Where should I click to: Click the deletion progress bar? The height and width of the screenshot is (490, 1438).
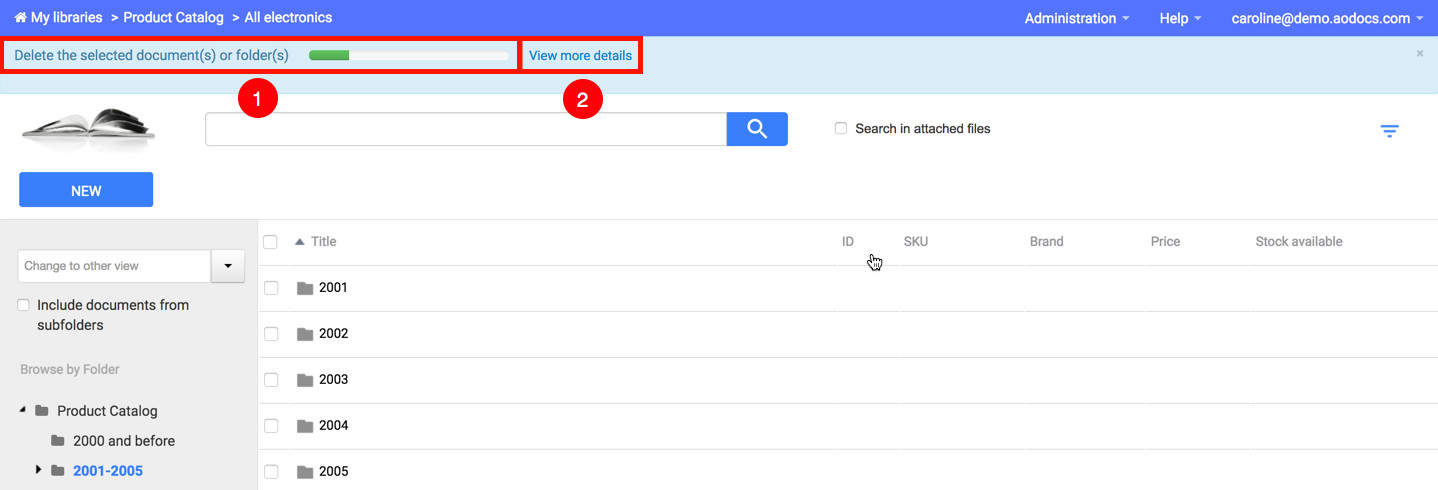click(408, 56)
